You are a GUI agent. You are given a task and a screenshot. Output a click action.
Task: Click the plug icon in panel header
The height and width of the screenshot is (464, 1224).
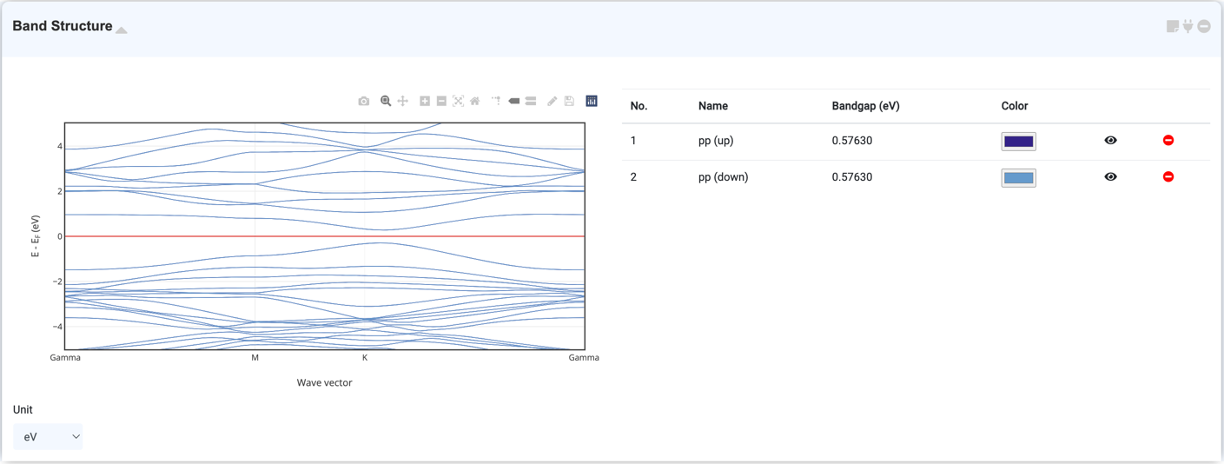[1188, 27]
